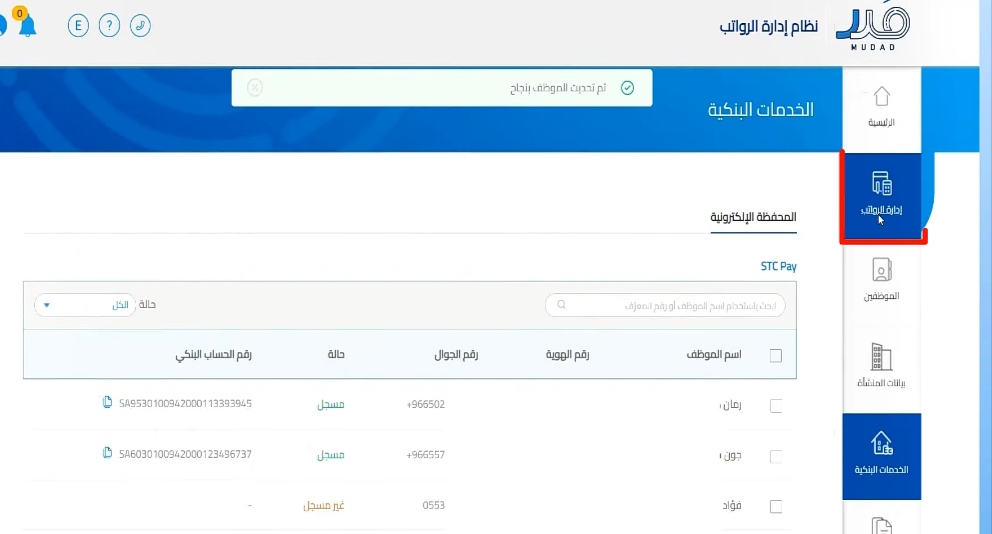992x534 pixels.
Task: Focus the employee search field
Action: (665, 305)
